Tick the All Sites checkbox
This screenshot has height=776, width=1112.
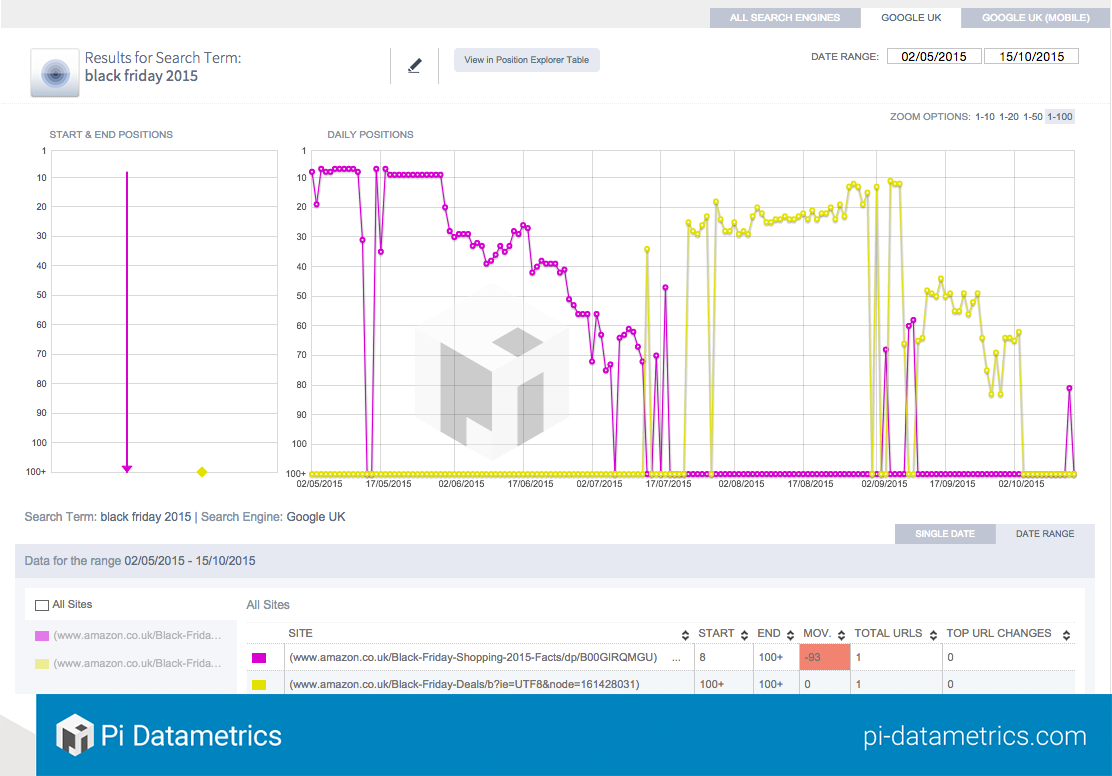(42, 605)
